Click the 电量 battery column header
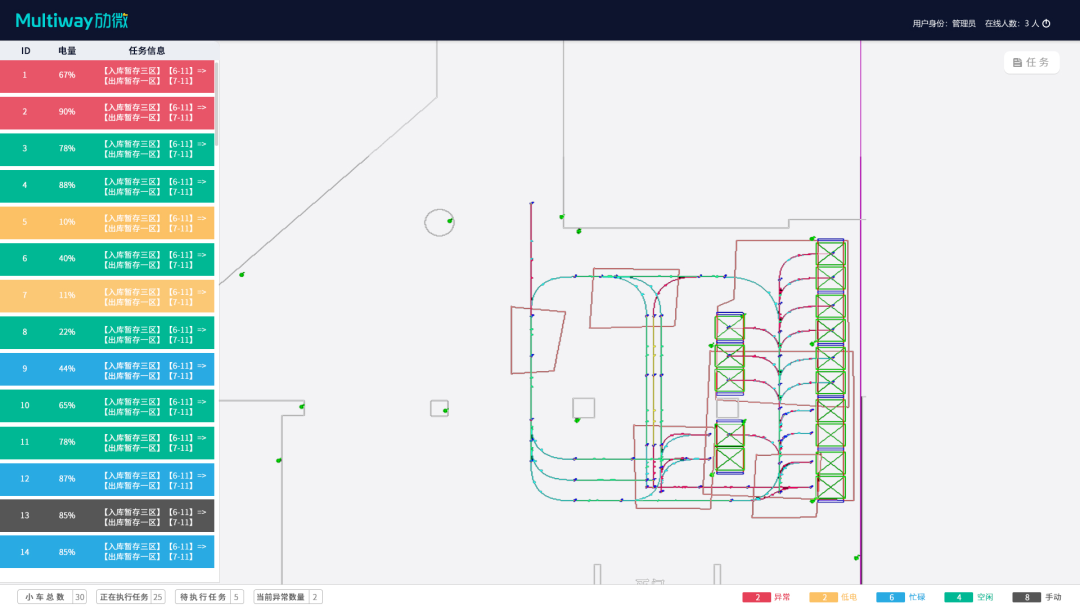Image resolution: width=1080 pixels, height=608 pixels. tap(67, 51)
